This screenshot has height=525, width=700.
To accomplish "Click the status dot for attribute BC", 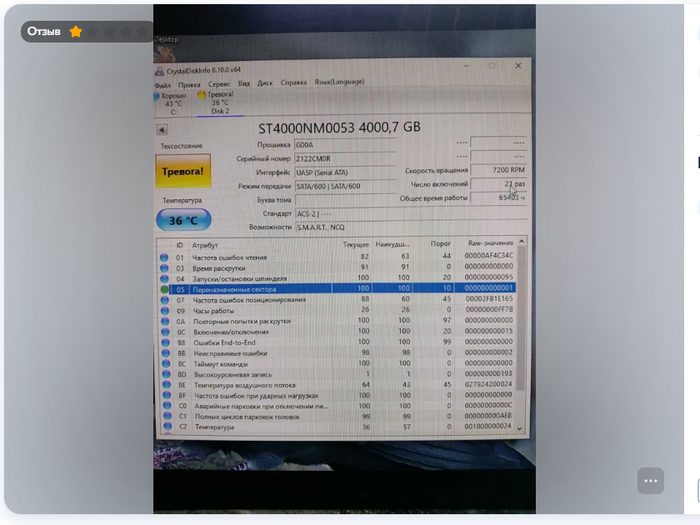I will pos(166,364).
